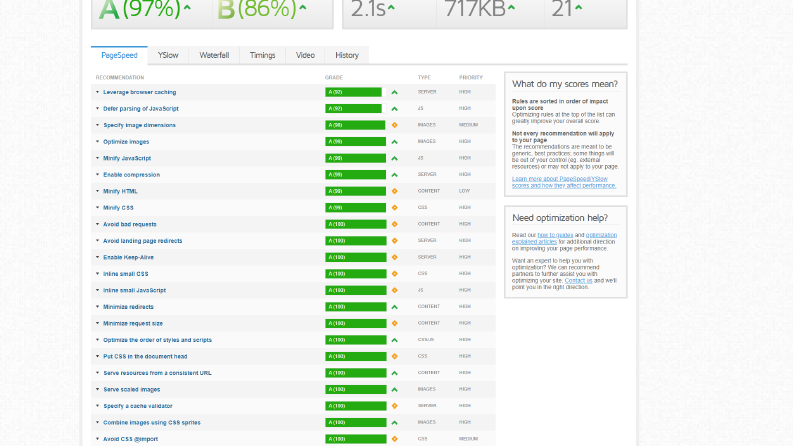
Task: Click green up arrow for Serve resources consistent URL
Action: tap(394, 373)
